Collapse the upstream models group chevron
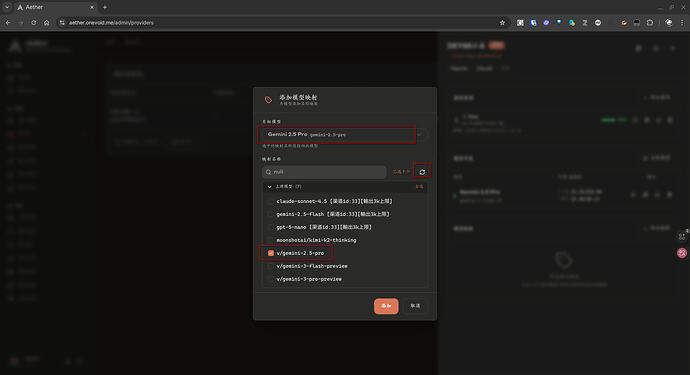This screenshot has width=690, height=375. pyautogui.click(x=269, y=187)
